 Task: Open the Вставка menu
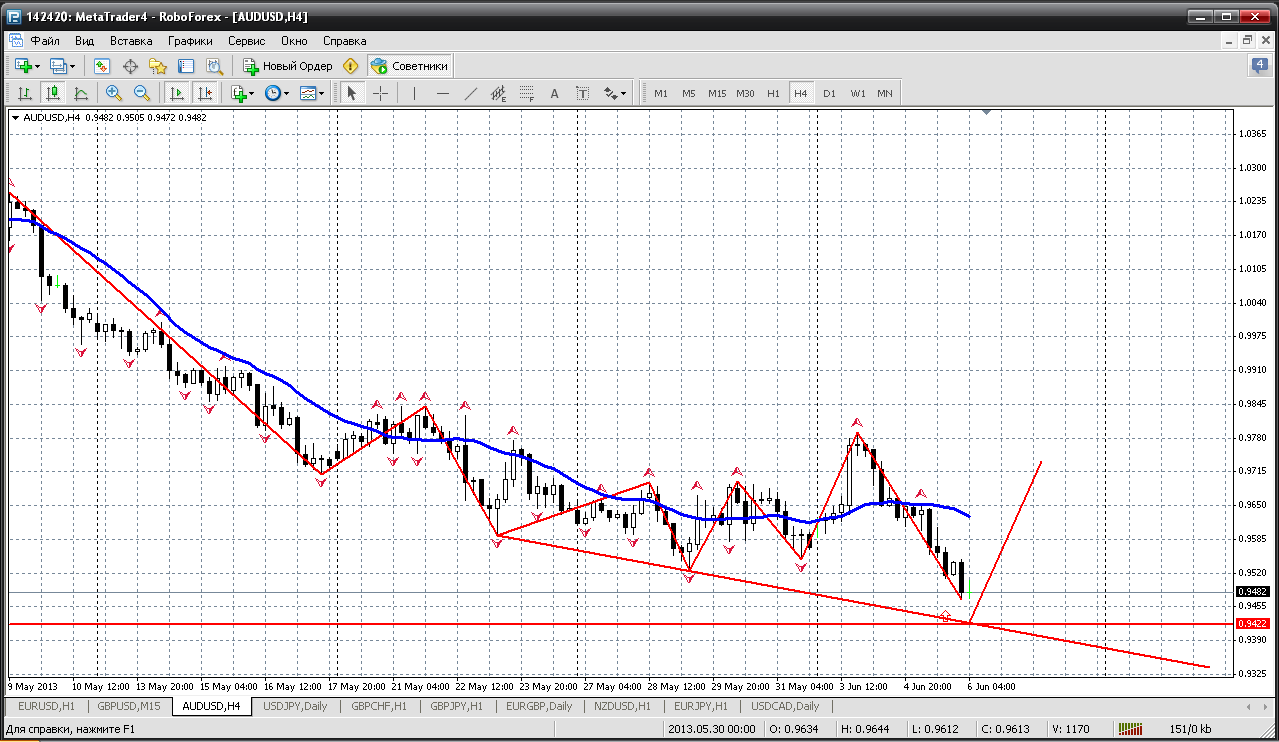[x=131, y=41]
